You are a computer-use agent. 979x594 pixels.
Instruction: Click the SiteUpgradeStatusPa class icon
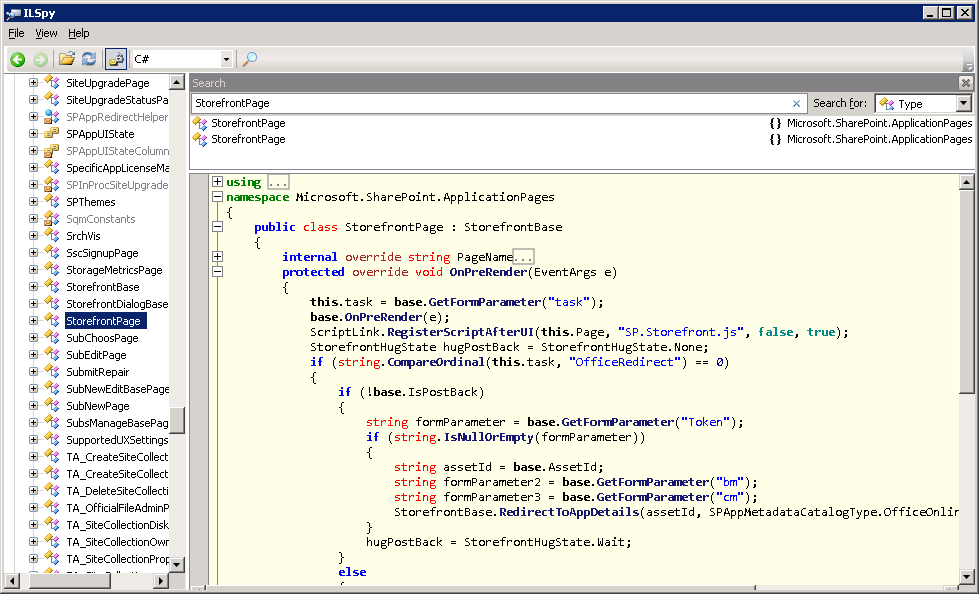(x=52, y=99)
